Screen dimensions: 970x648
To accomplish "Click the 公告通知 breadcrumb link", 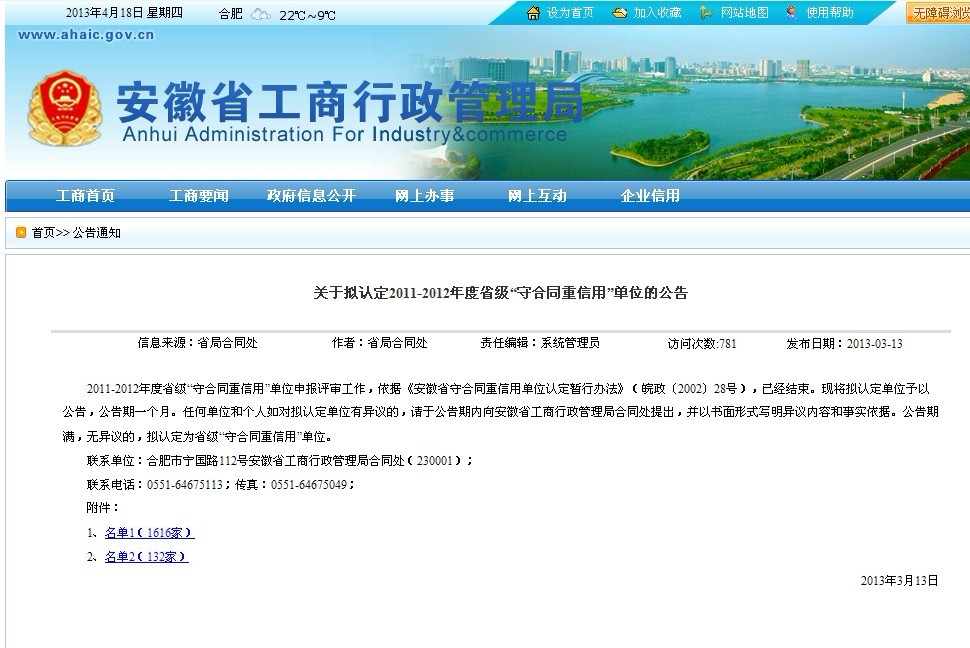I will [x=97, y=233].
